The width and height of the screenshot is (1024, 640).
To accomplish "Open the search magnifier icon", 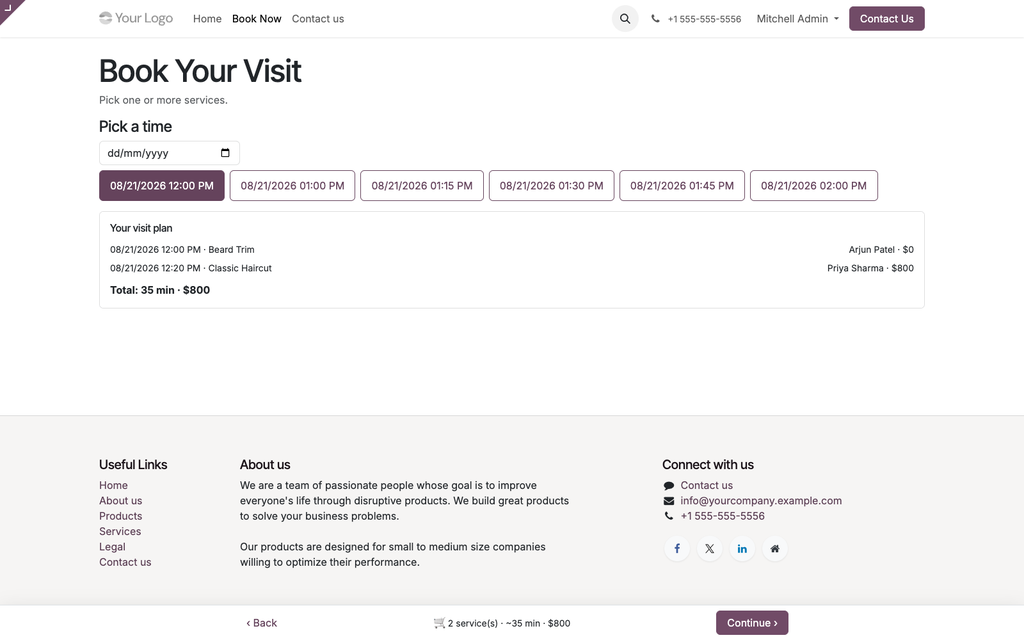I will [624, 19].
